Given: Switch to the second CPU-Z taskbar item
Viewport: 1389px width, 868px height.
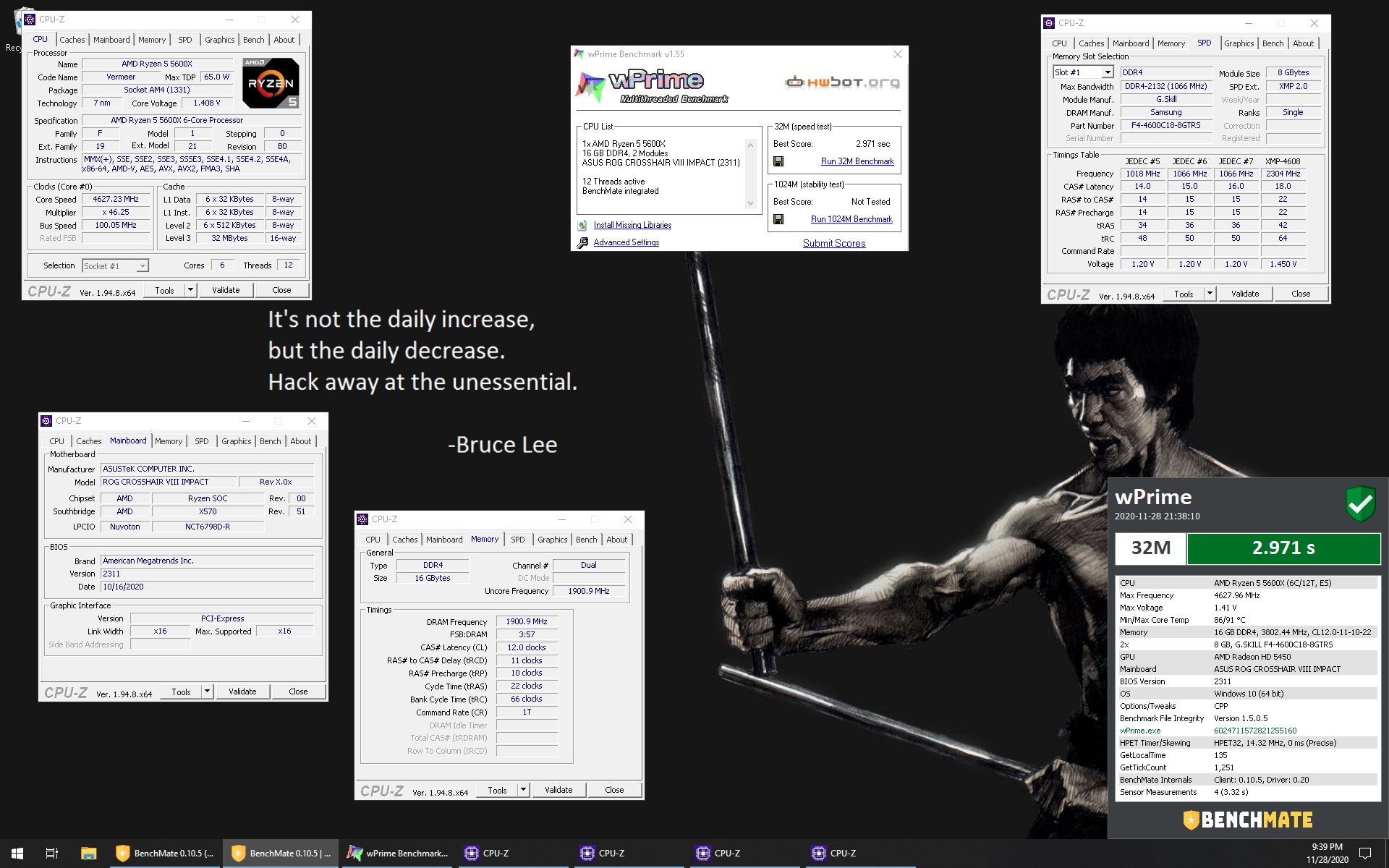Looking at the screenshot, I should tap(629, 854).
